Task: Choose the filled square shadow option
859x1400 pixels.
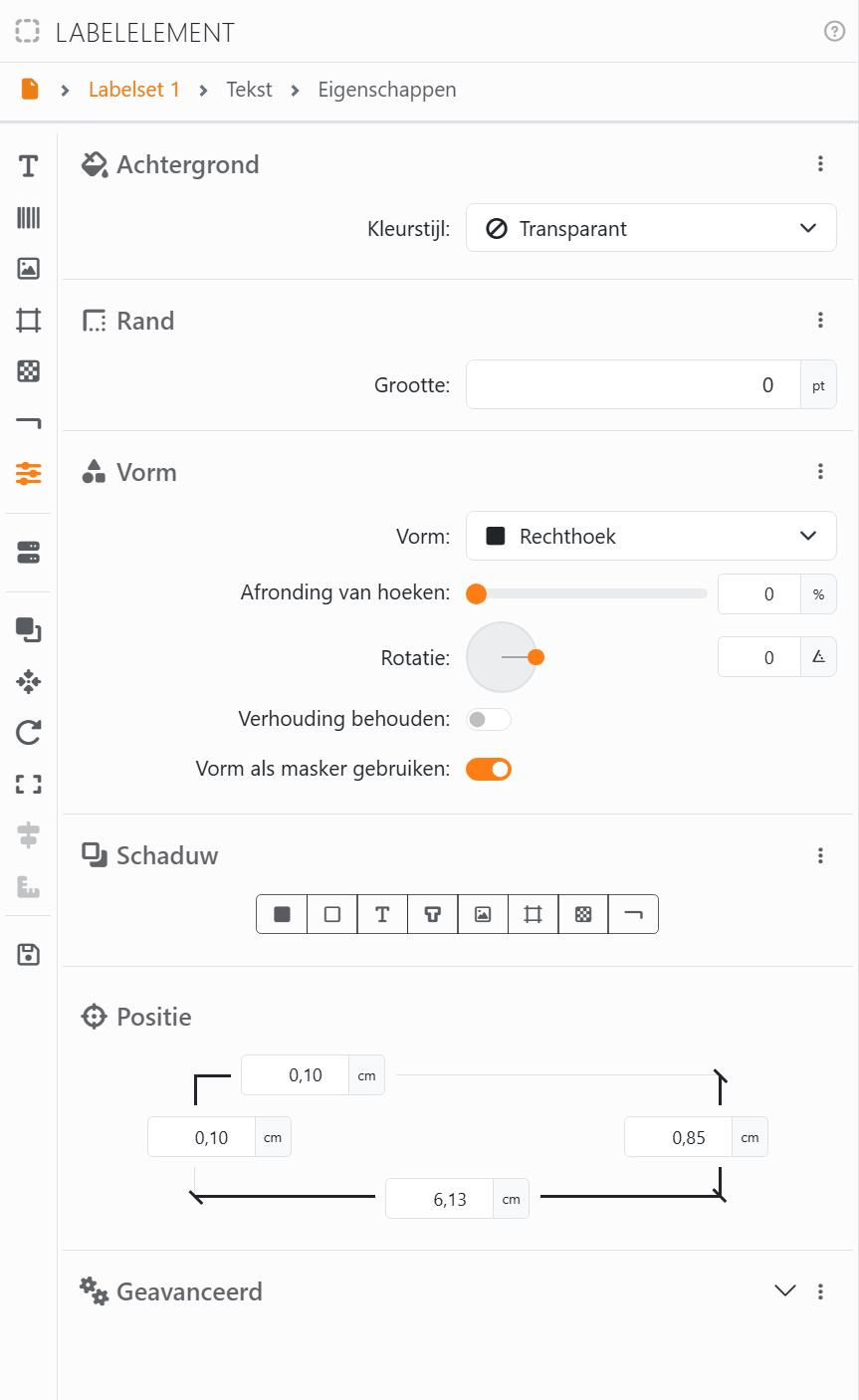Action: (x=283, y=914)
